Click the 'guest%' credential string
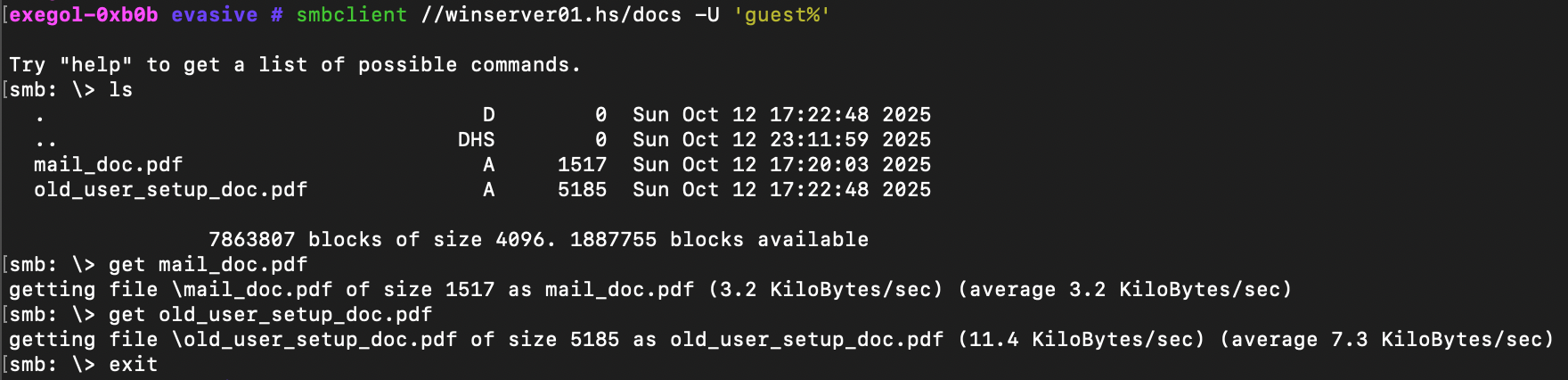The height and width of the screenshot is (380, 1568). (781, 15)
